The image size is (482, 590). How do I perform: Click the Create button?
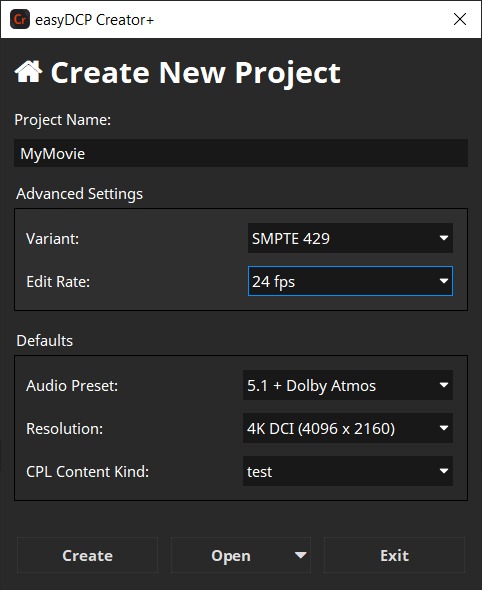click(x=87, y=555)
